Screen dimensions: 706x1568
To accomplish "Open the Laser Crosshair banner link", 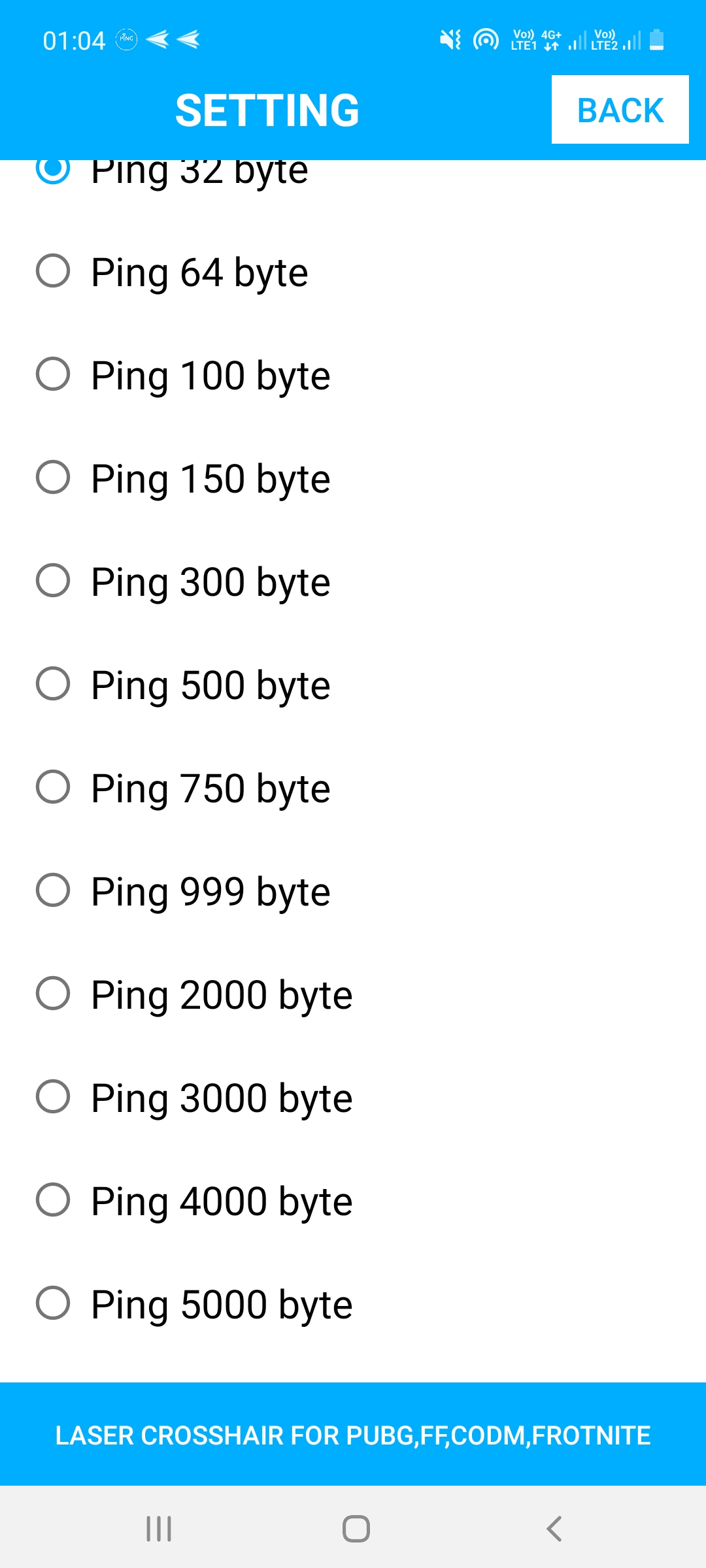I will point(353,1435).
